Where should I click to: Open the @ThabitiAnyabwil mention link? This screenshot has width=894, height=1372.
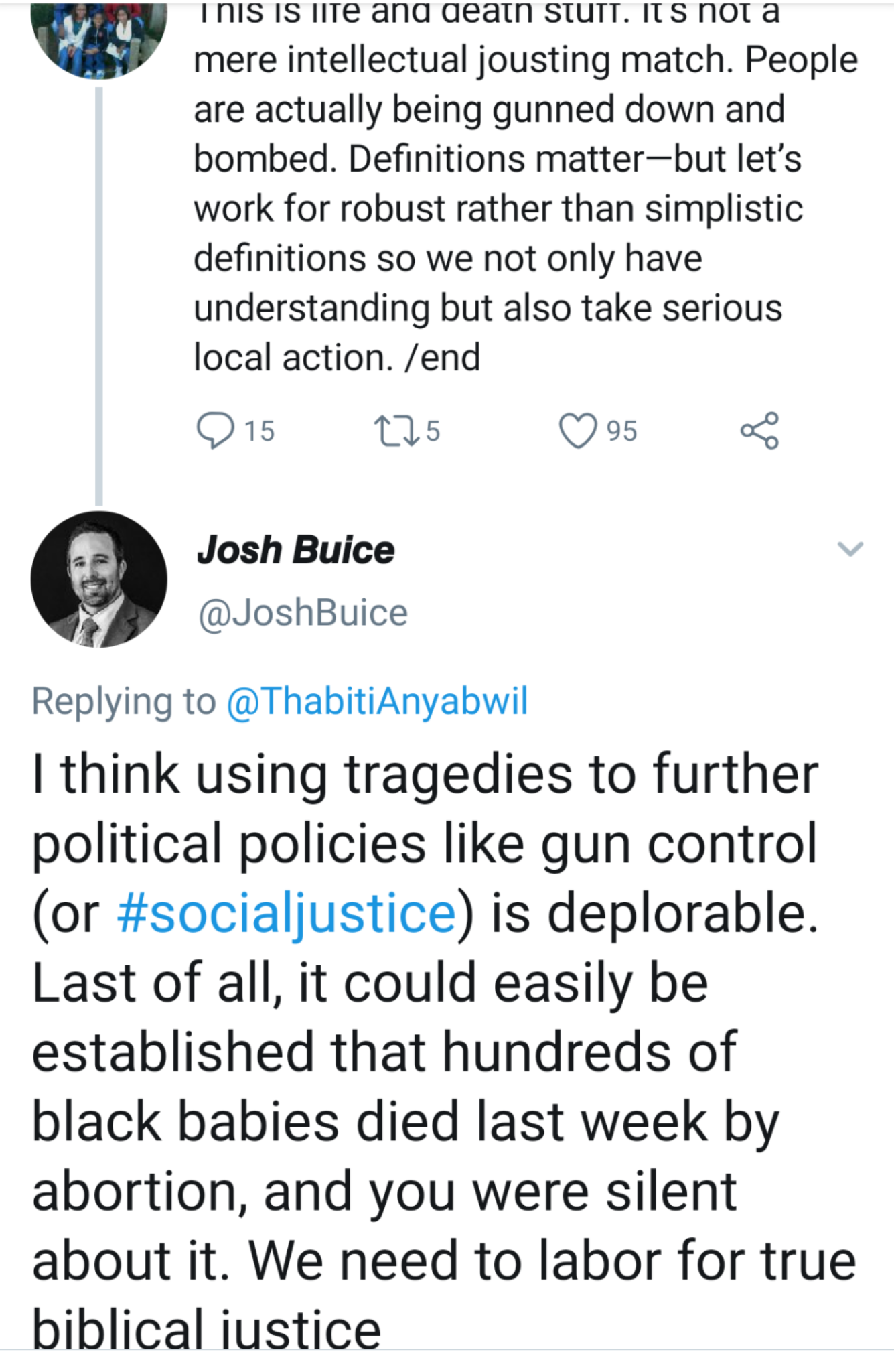click(x=378, y=701)
